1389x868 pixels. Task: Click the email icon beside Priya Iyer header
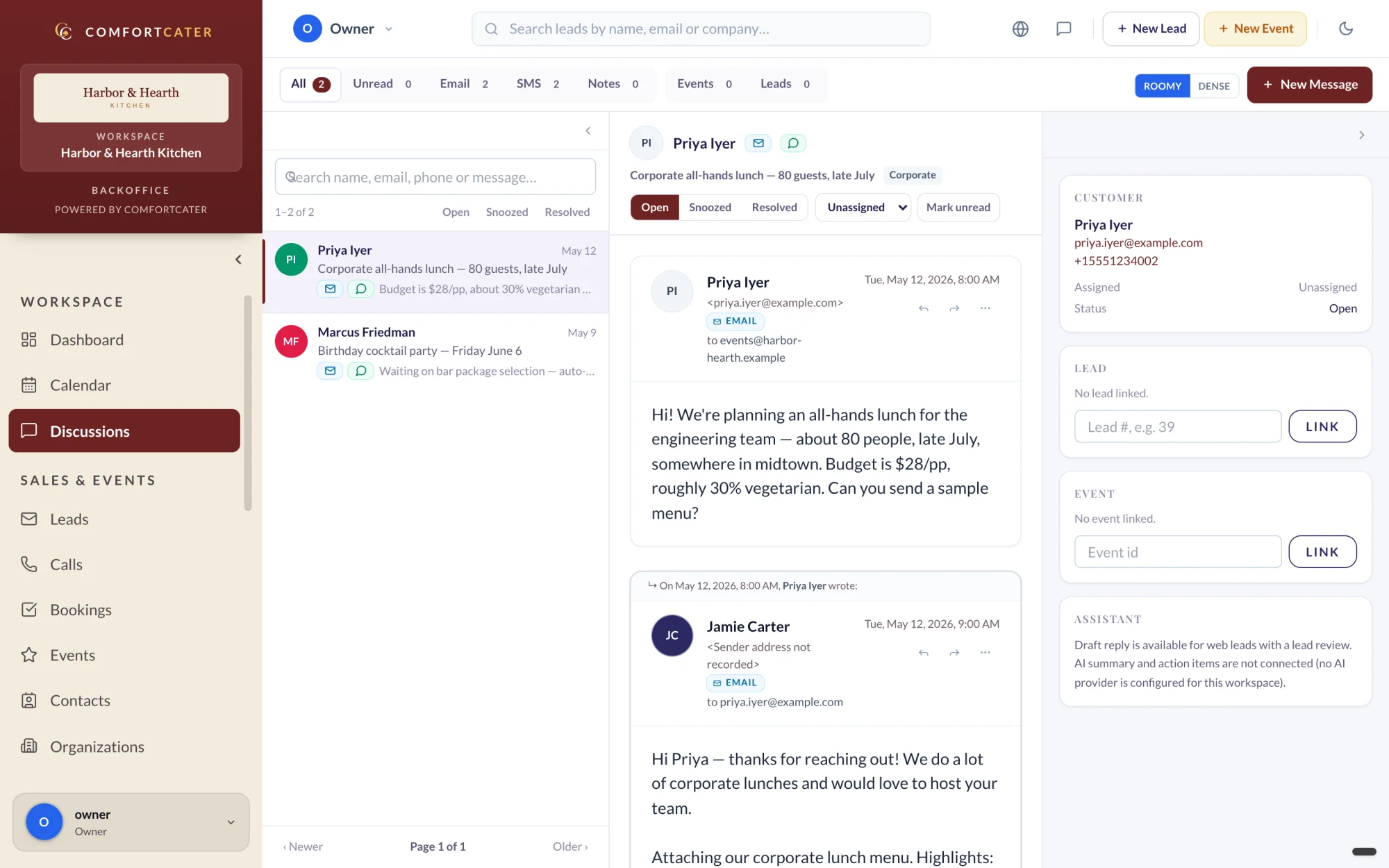click(x=758, y=143)
